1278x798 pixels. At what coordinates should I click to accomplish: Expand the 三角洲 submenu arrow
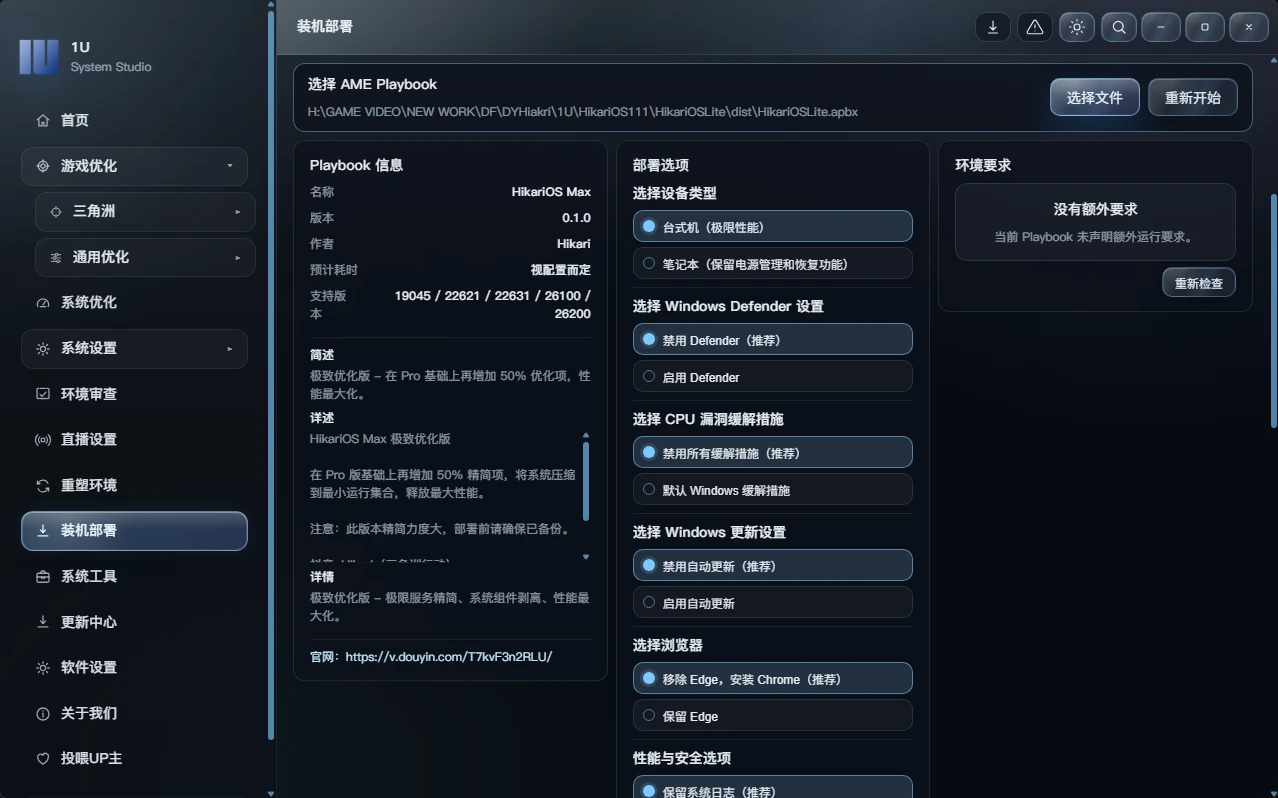238,212
